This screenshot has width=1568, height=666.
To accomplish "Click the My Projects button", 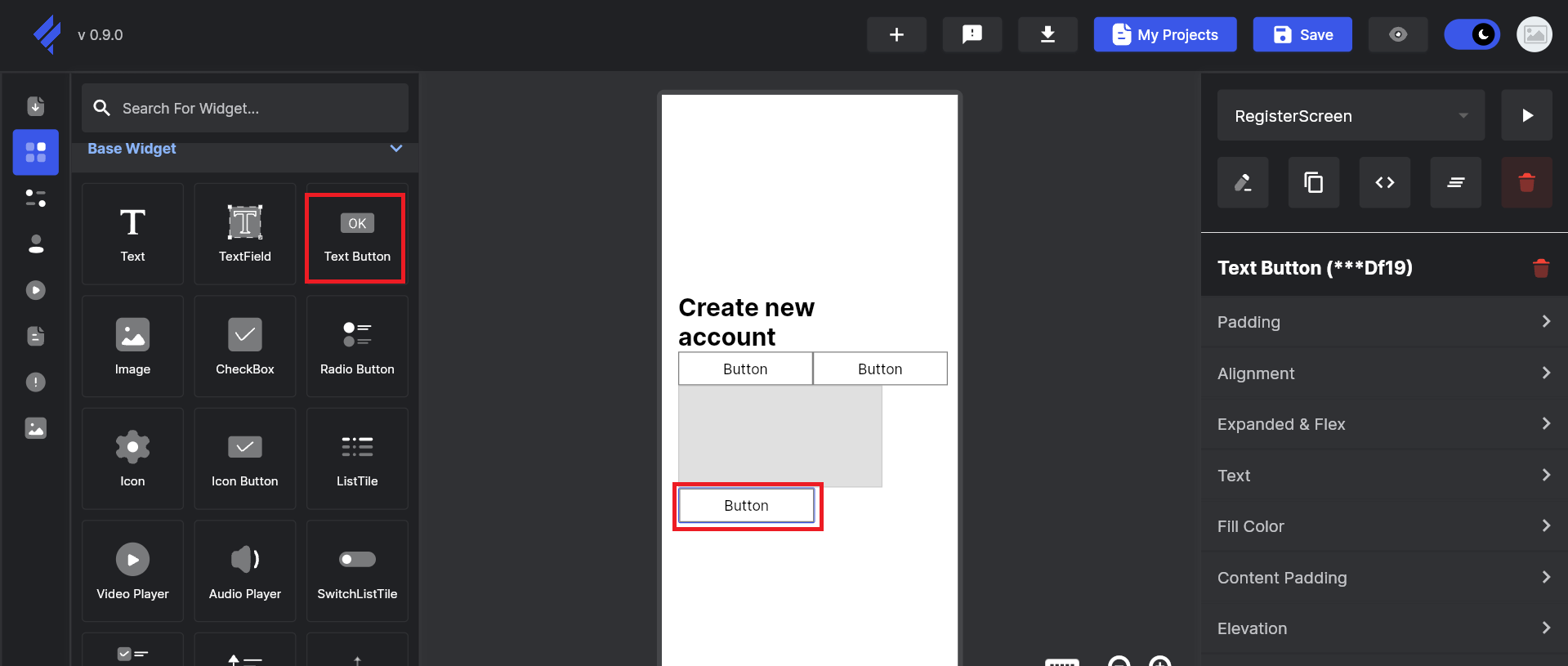I will point(1164,34).
